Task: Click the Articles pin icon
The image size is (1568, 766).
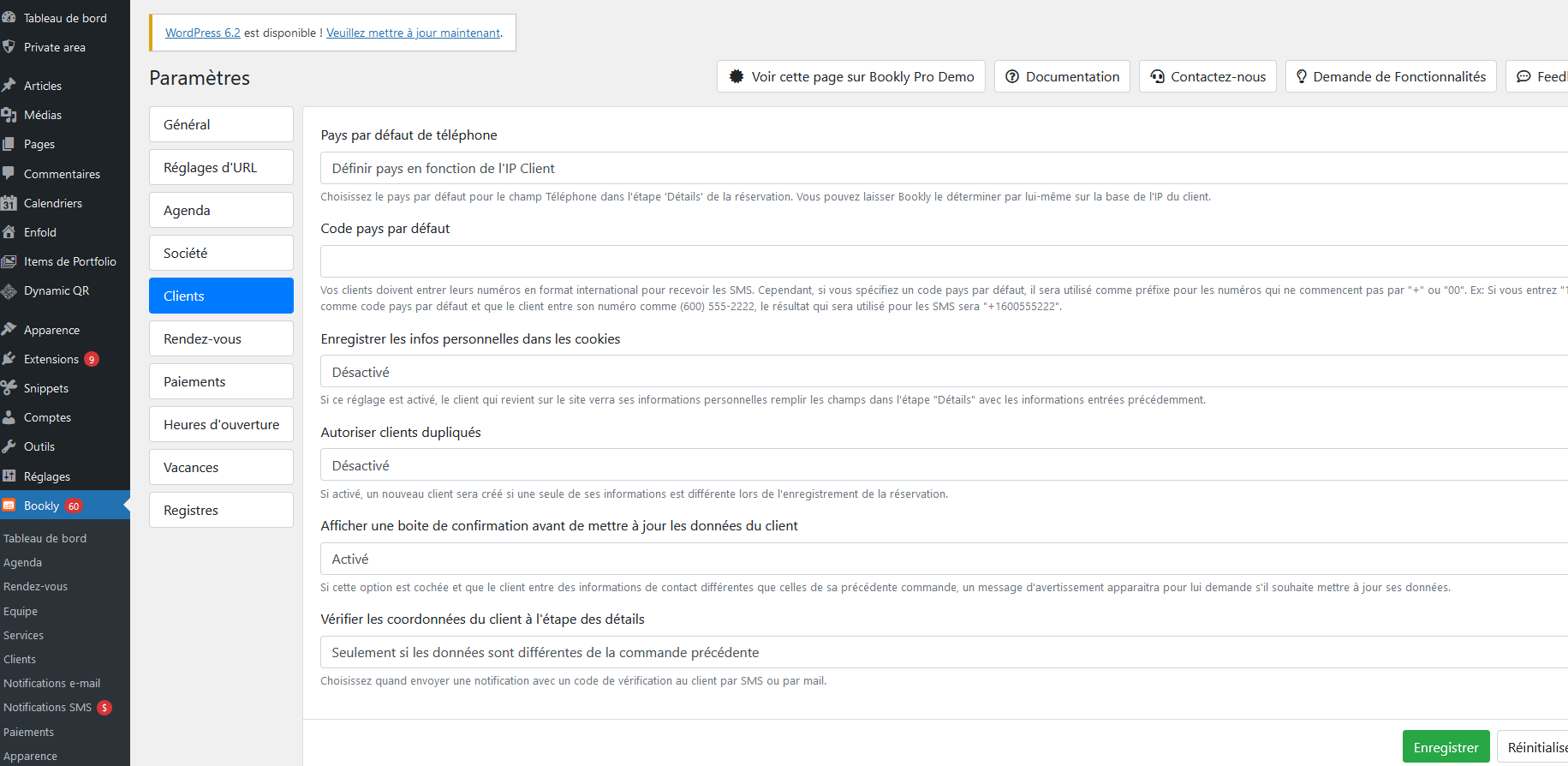Action: pyautogui.click(x=9, y=85)
